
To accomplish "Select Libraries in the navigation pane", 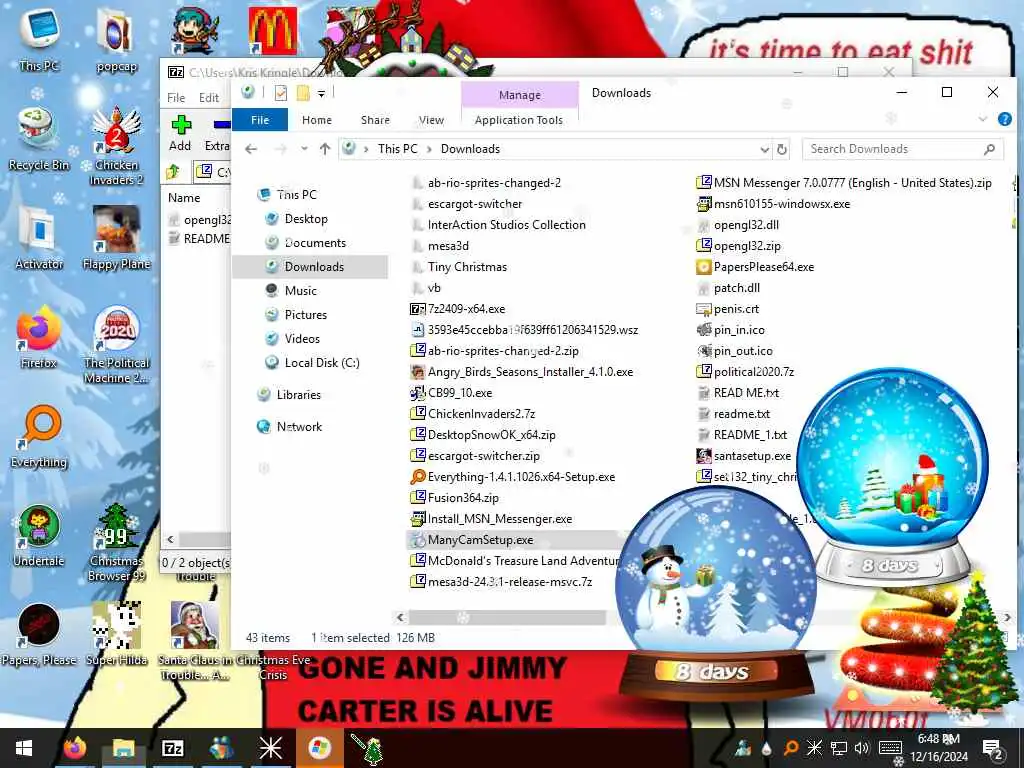I will click(x=298, y=395).
